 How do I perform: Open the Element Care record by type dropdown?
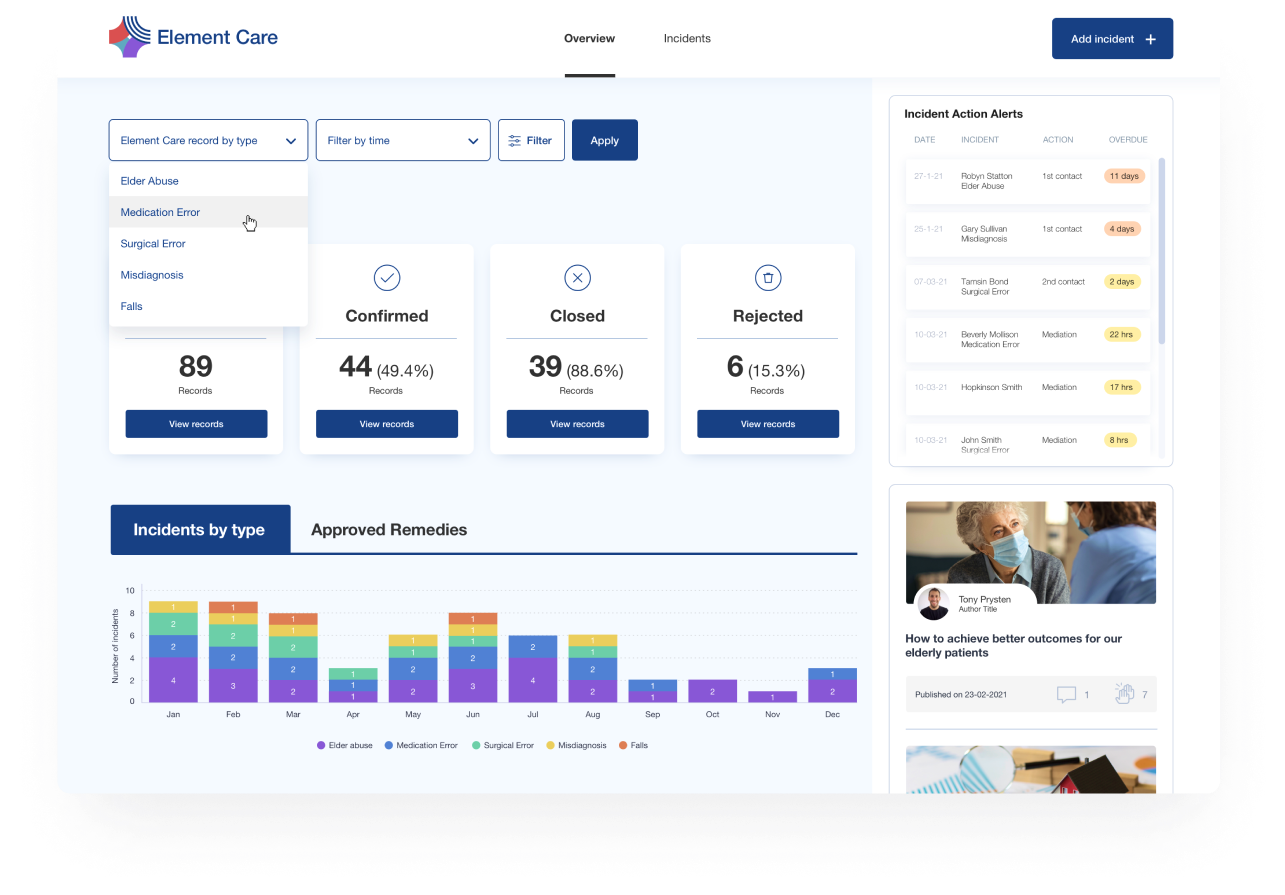click(x=207, y=140)
